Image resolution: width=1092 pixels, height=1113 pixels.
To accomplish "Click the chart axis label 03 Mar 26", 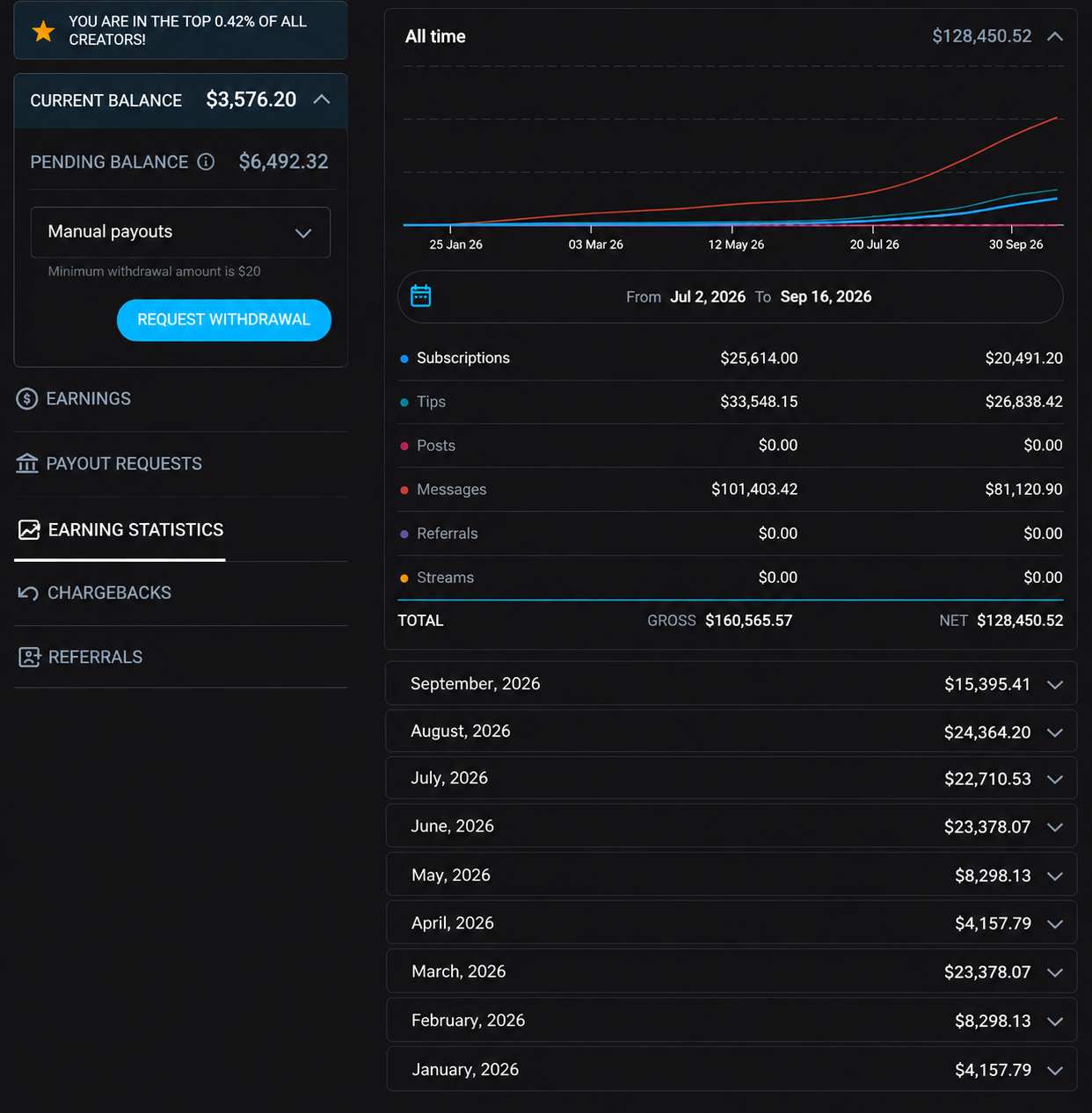I will (x=595, y=244).
